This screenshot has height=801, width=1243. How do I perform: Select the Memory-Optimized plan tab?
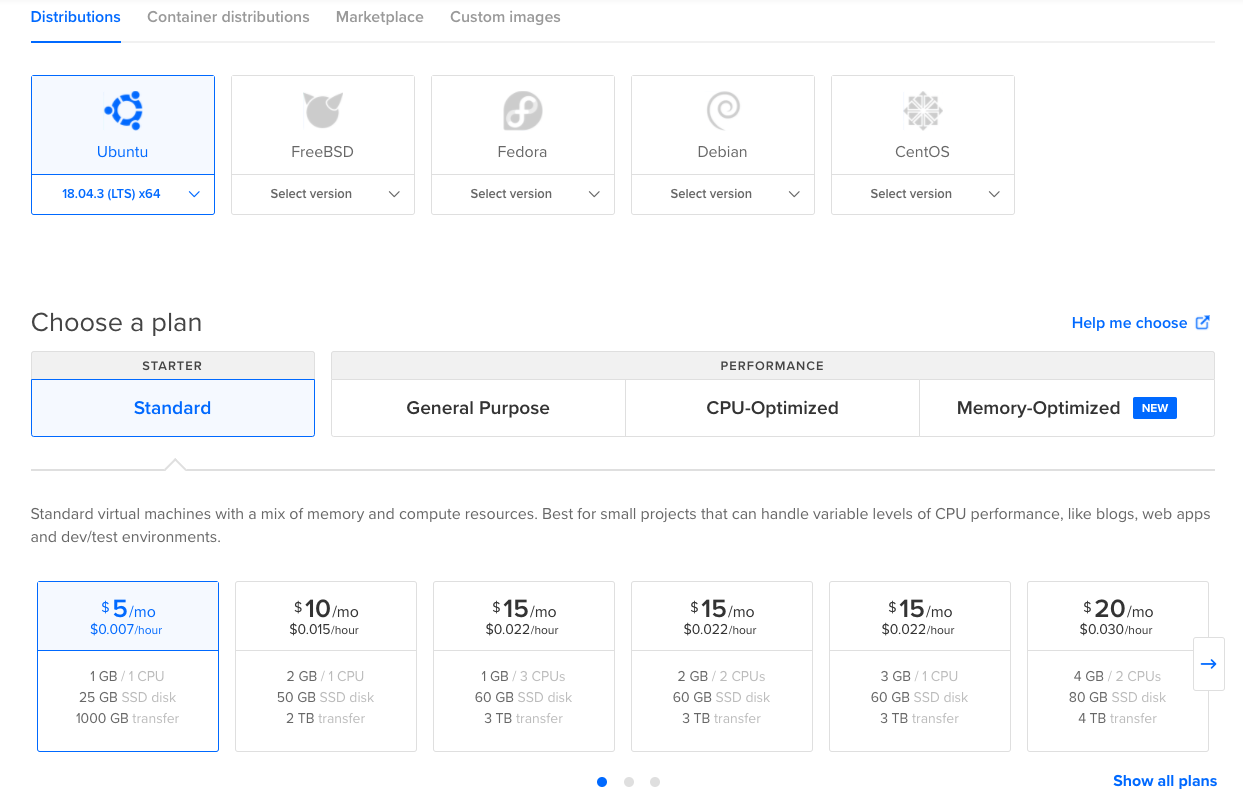1067,408
